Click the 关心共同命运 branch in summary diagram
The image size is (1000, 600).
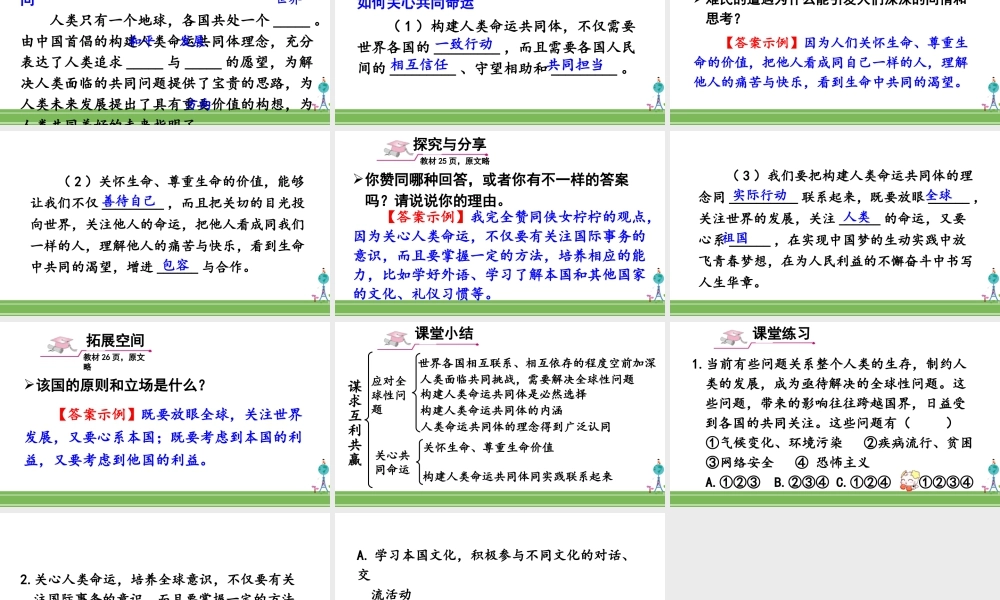(x=392, y=462)
